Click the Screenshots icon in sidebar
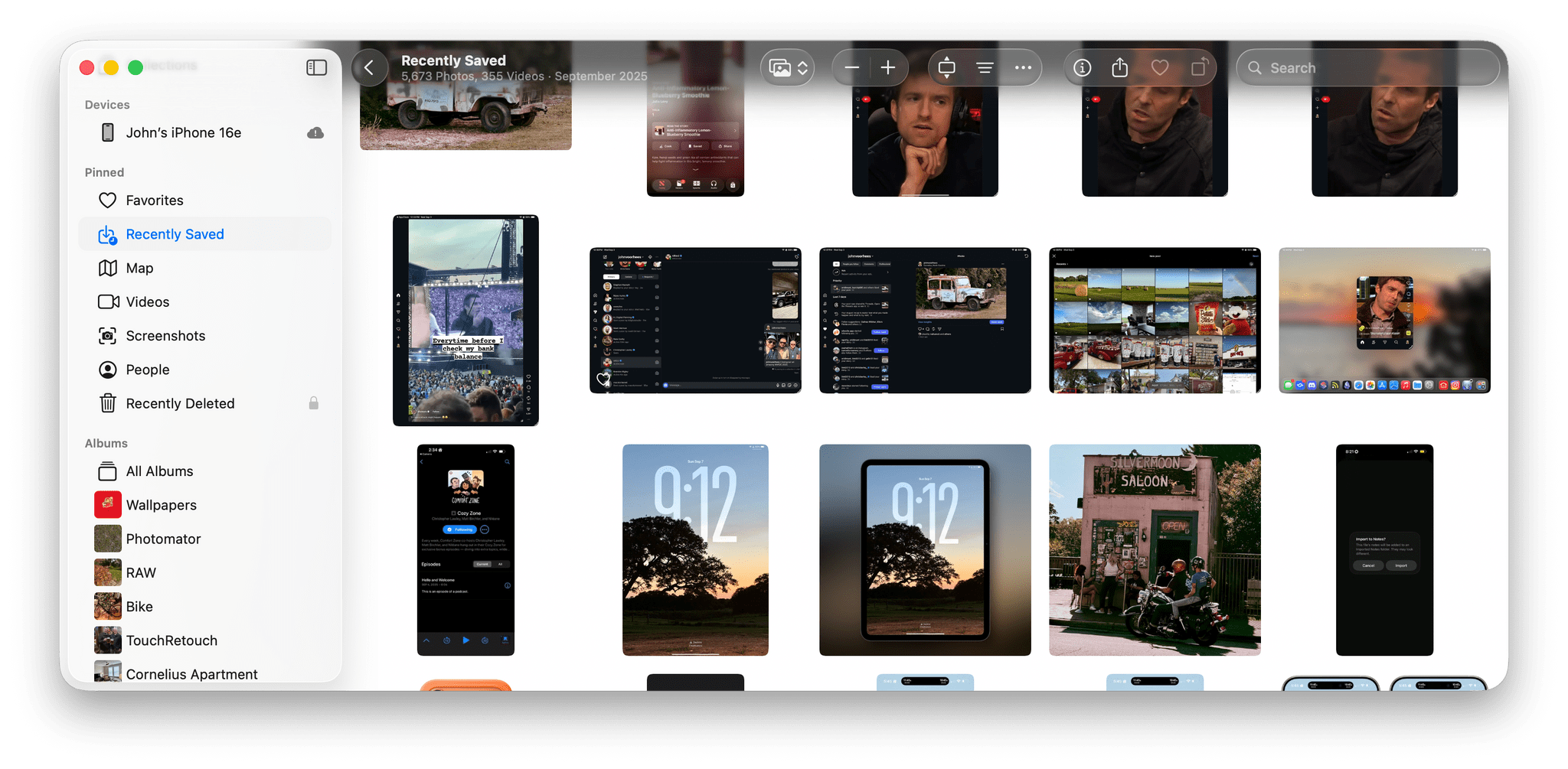 [108, 336]
